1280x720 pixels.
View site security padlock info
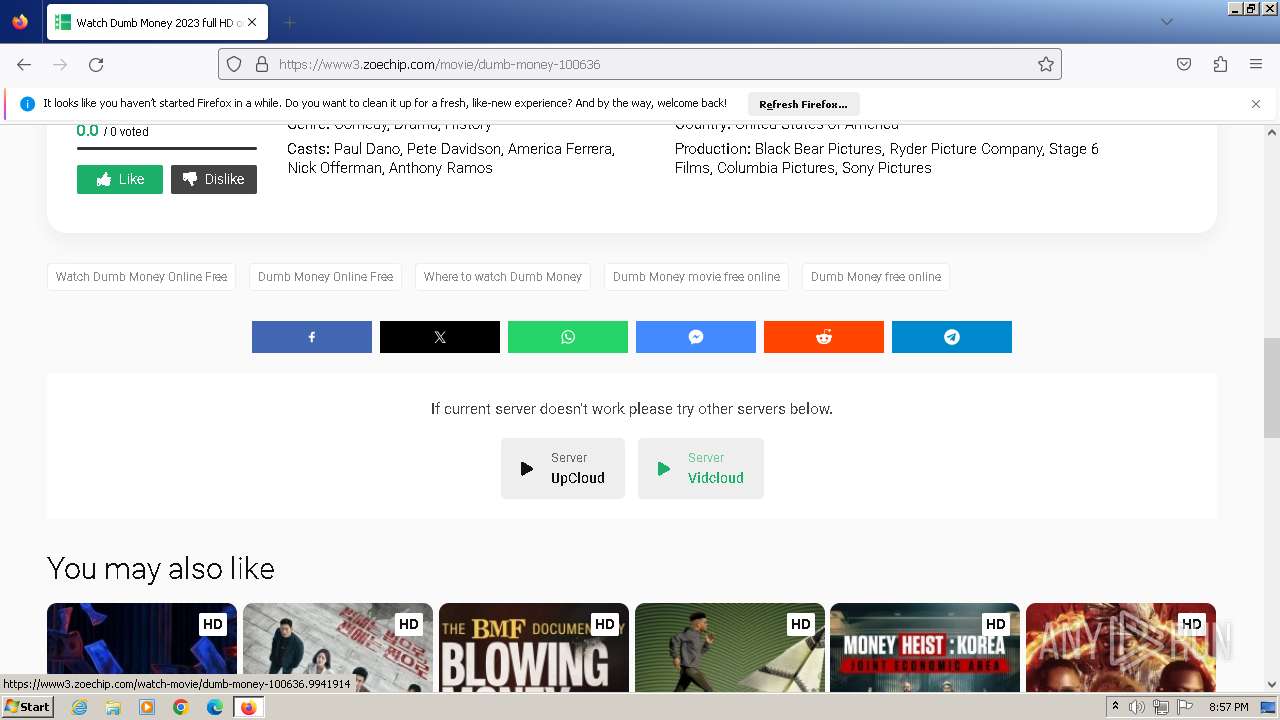pyautogui.click(x=262, y=64)
